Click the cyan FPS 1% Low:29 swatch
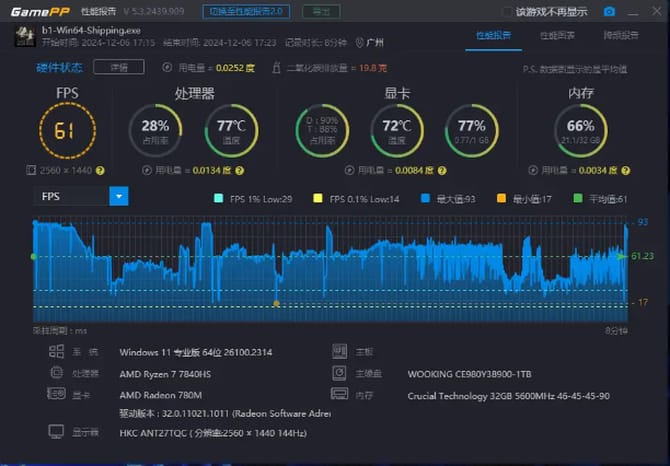This screenshot has width=670, height=466. (218, 198)
